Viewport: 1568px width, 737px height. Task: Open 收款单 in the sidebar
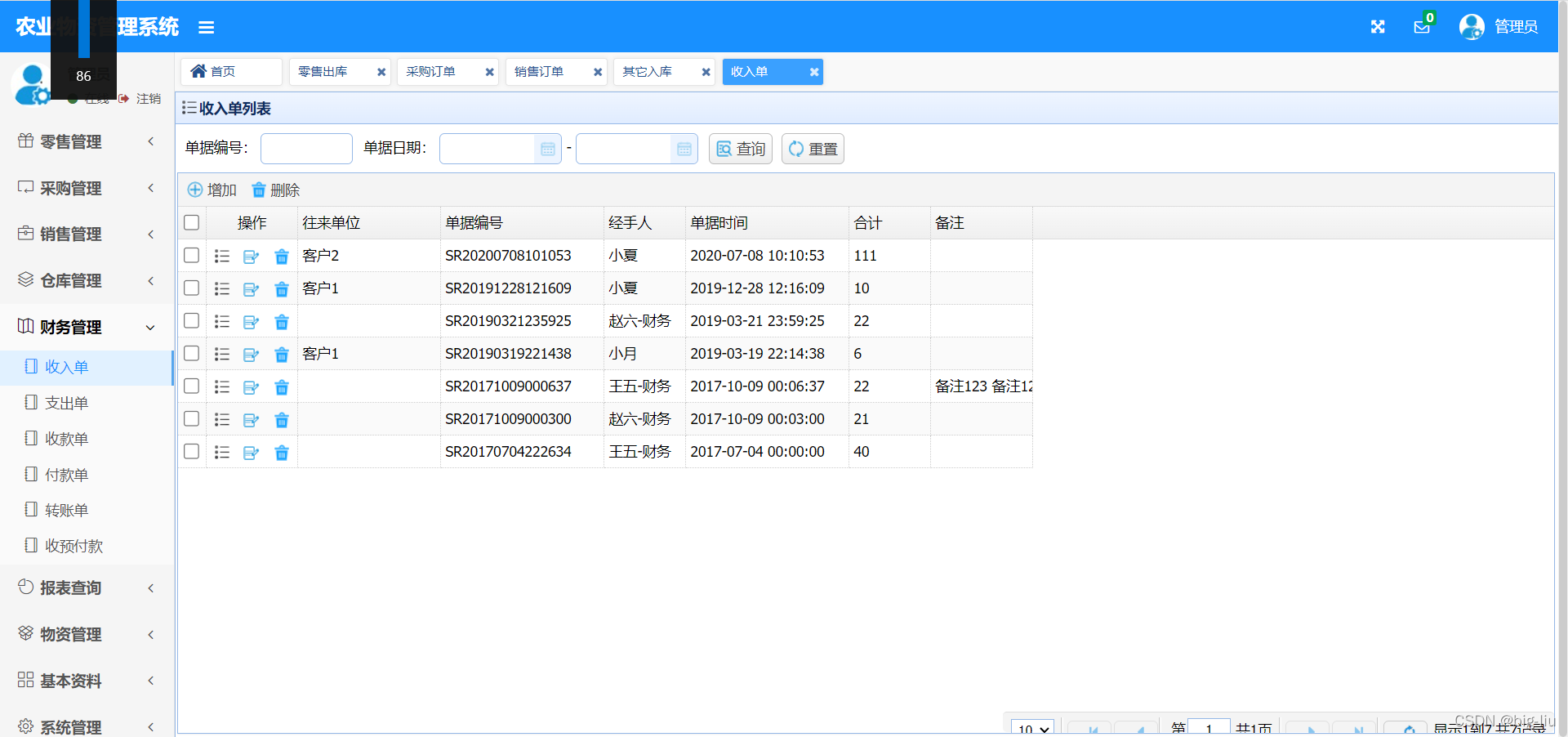pos(87,439)
